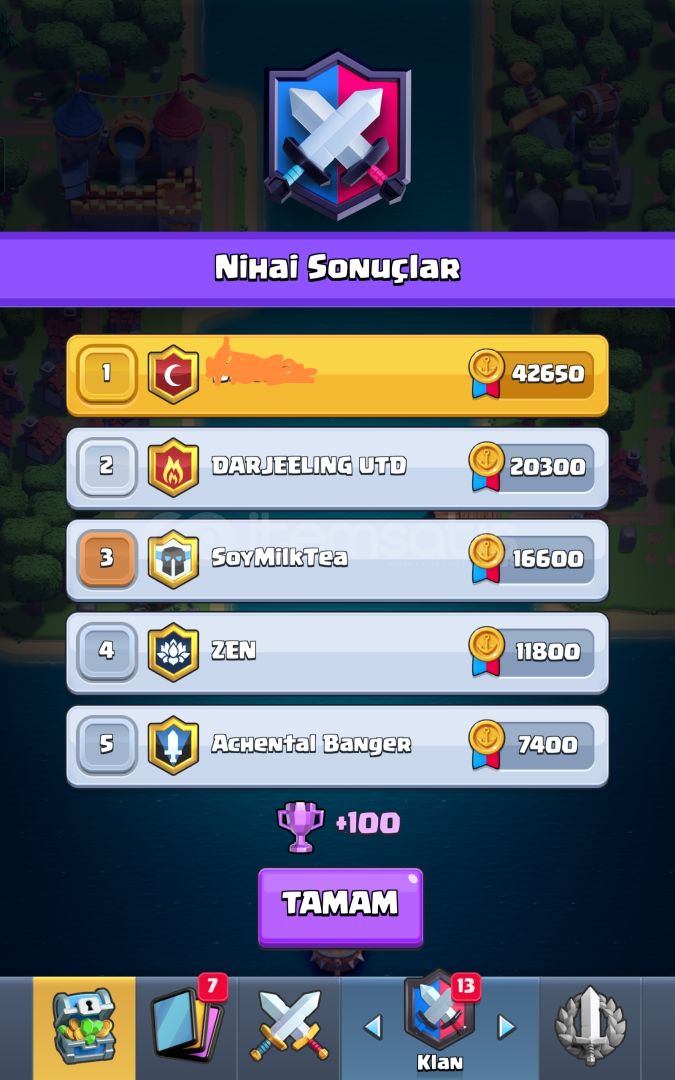The height and width of the screenshot is (1080, 675).
Task: Click the left arrow beside Klan
Action: click(373, 1027)
